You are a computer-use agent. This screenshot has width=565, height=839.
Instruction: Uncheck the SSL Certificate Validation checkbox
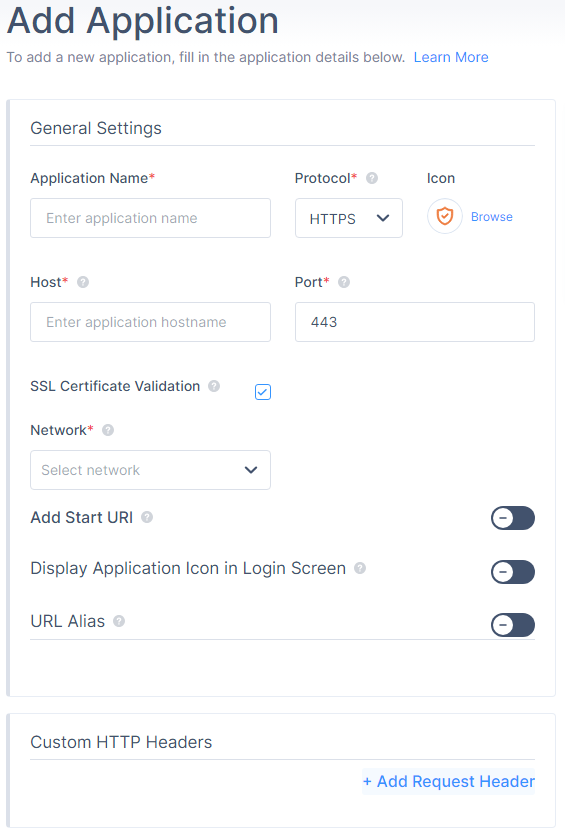click(263, 392)
